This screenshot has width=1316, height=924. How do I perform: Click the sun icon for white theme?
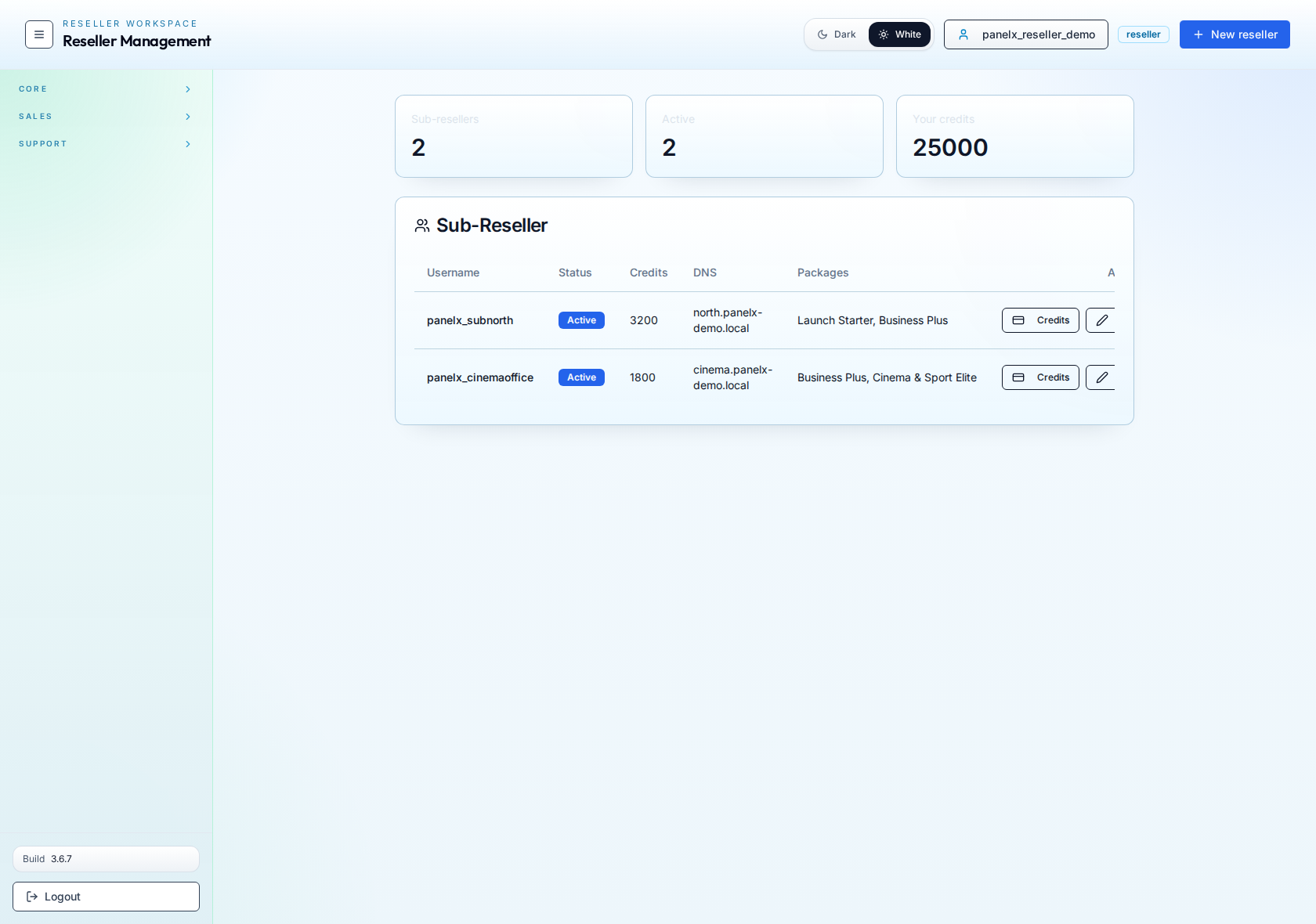click(884, 34)
